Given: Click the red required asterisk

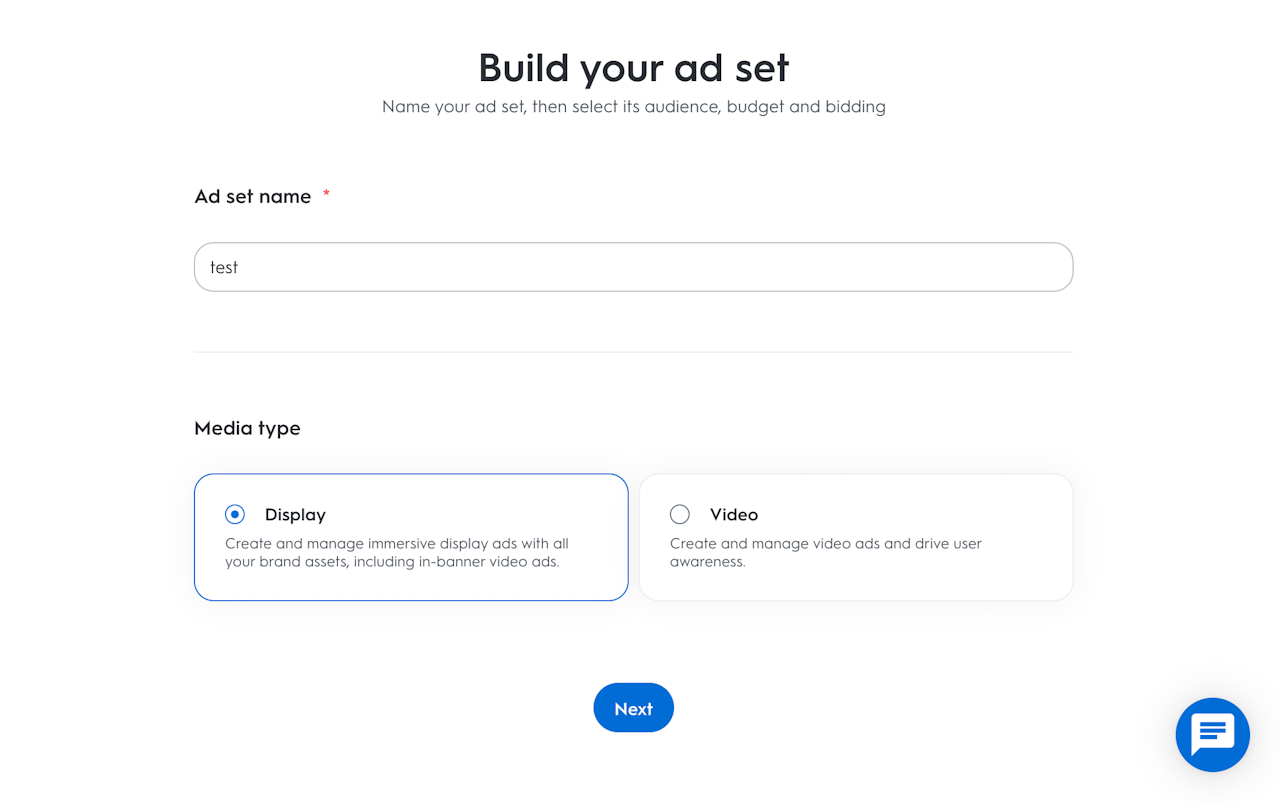Looking at the screenshot, I should (x=326, y=194).
